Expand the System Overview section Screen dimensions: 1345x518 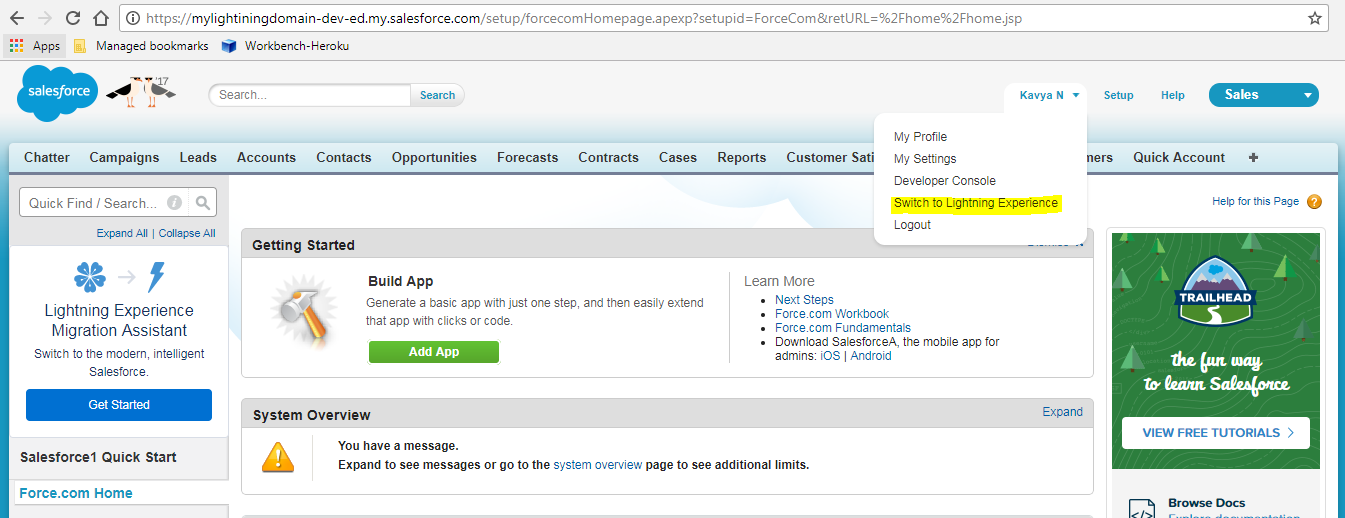(1062, 411)
